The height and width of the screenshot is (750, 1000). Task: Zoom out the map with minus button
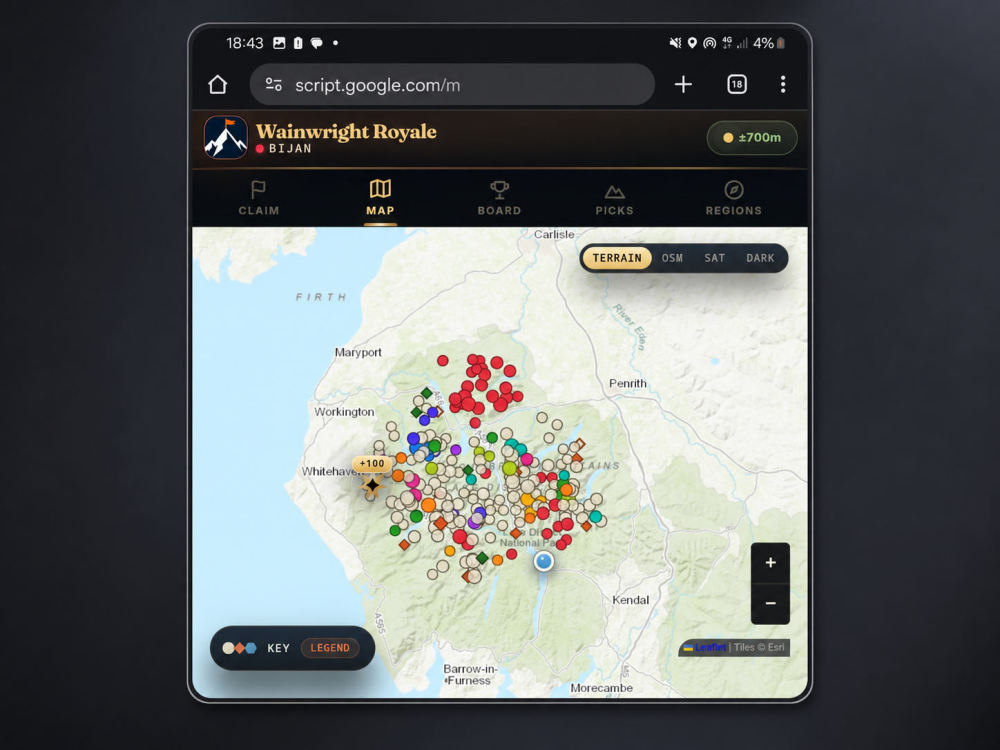click(x=770, y=603)
